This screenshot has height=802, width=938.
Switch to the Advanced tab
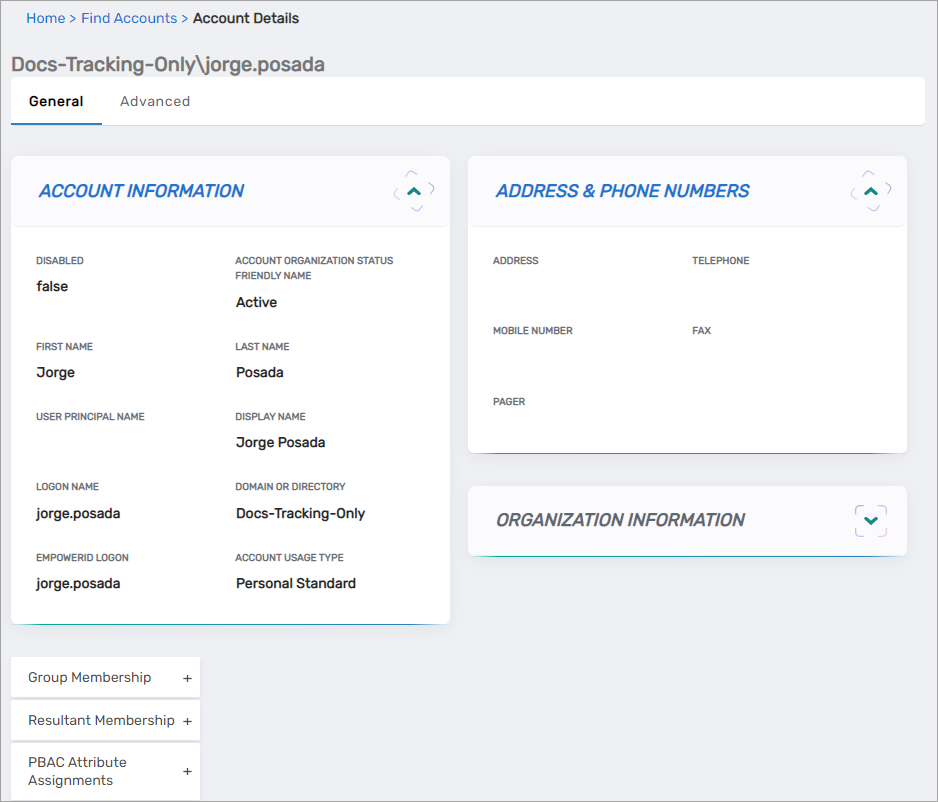pos(155,101)
